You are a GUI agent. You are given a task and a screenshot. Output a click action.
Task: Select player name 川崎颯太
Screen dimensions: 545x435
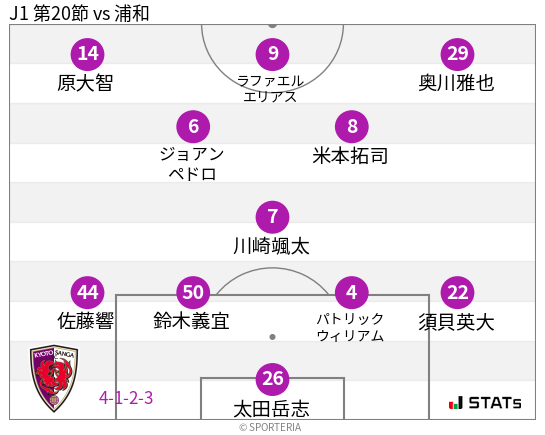click(x=271, y=246)
